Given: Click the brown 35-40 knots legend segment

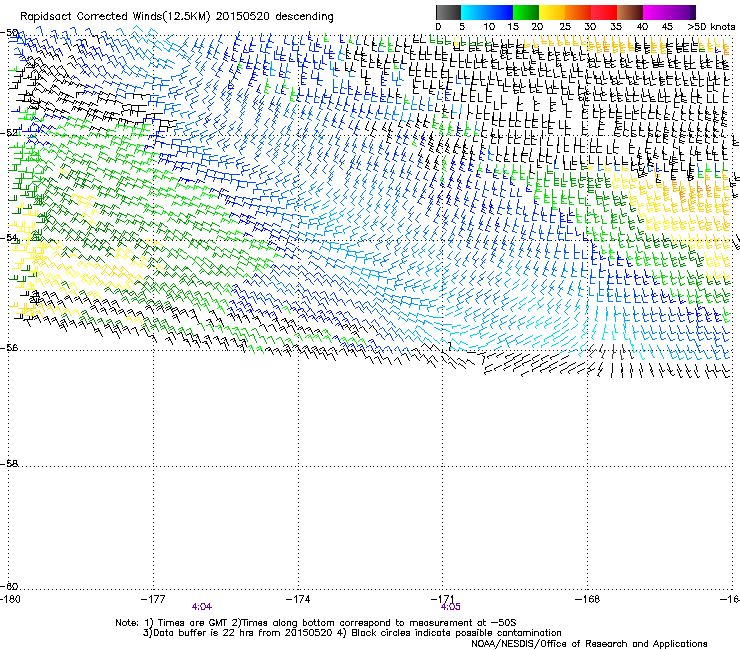Looking at the screenshot, I should [x=630, y=12].
